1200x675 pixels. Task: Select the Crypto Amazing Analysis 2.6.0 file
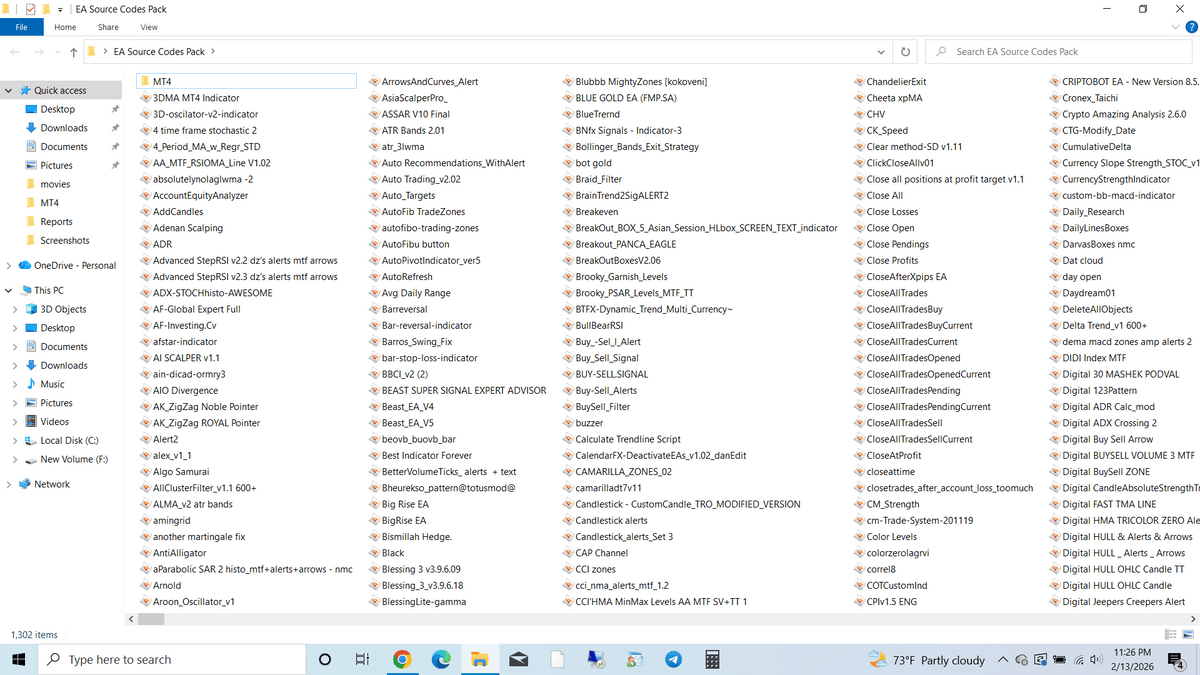(x=1117, y=114)
